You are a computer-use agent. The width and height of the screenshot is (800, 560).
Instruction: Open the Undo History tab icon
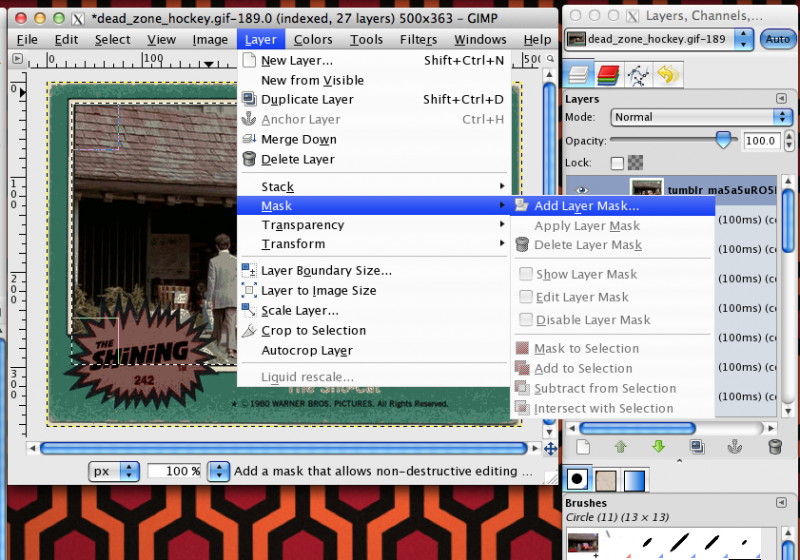click(668, 75)
